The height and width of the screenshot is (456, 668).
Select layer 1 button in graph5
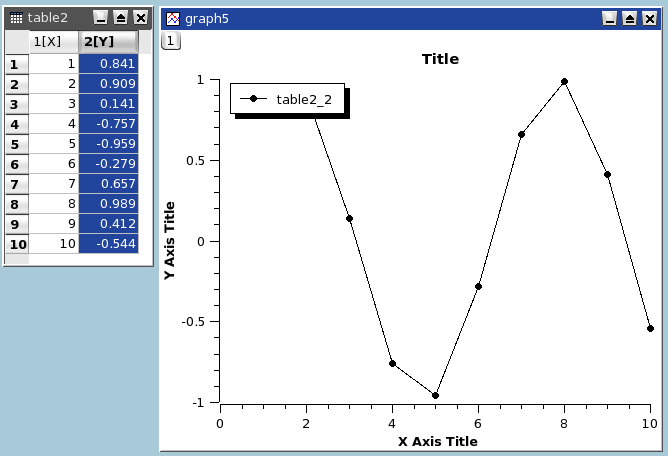[x=170, y=40]
